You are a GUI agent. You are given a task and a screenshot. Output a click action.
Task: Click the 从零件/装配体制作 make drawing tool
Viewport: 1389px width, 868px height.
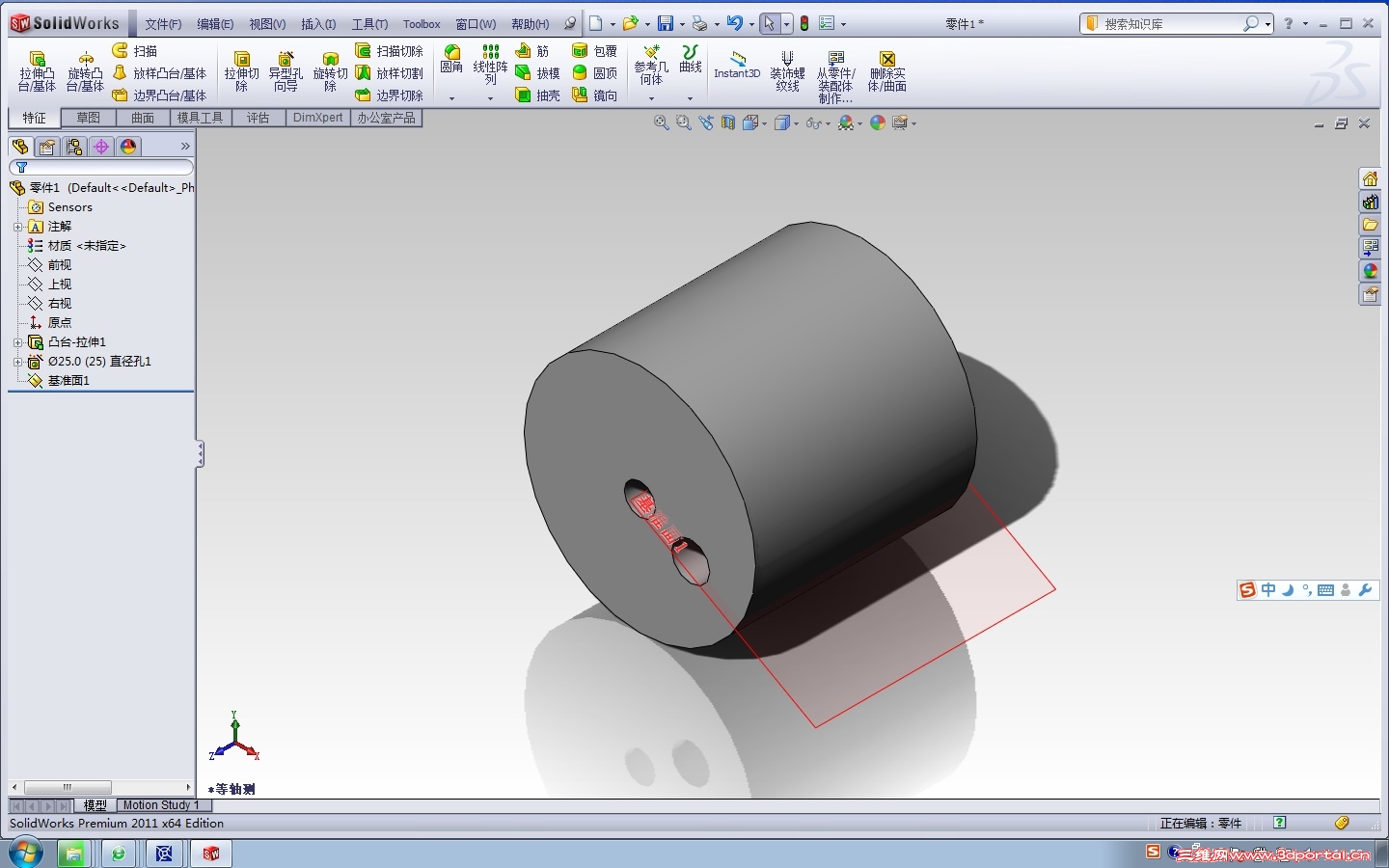pyautogui.click(x=836, y=77)
